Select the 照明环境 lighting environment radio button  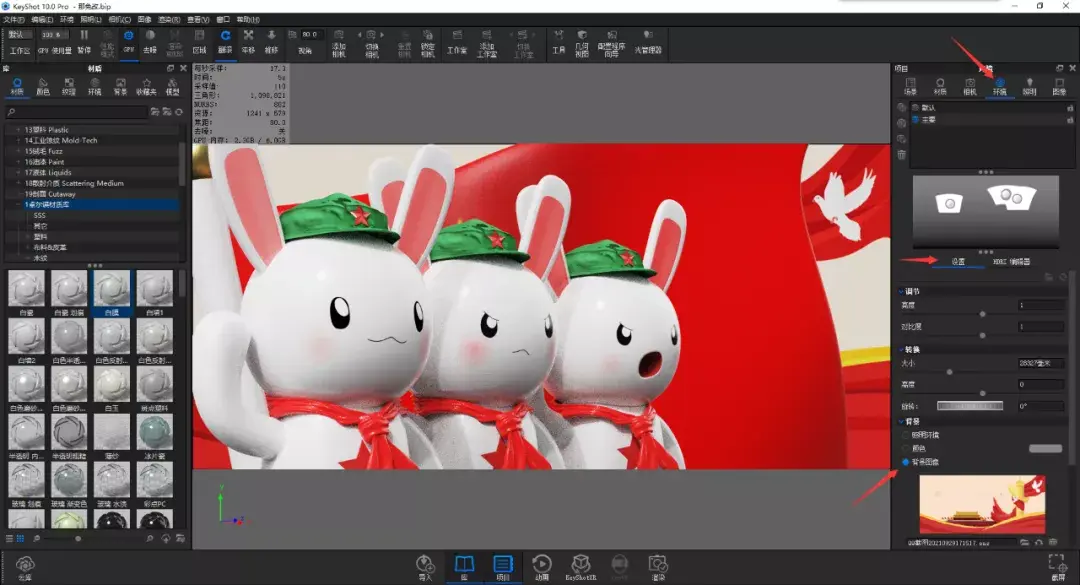(905, 435)
